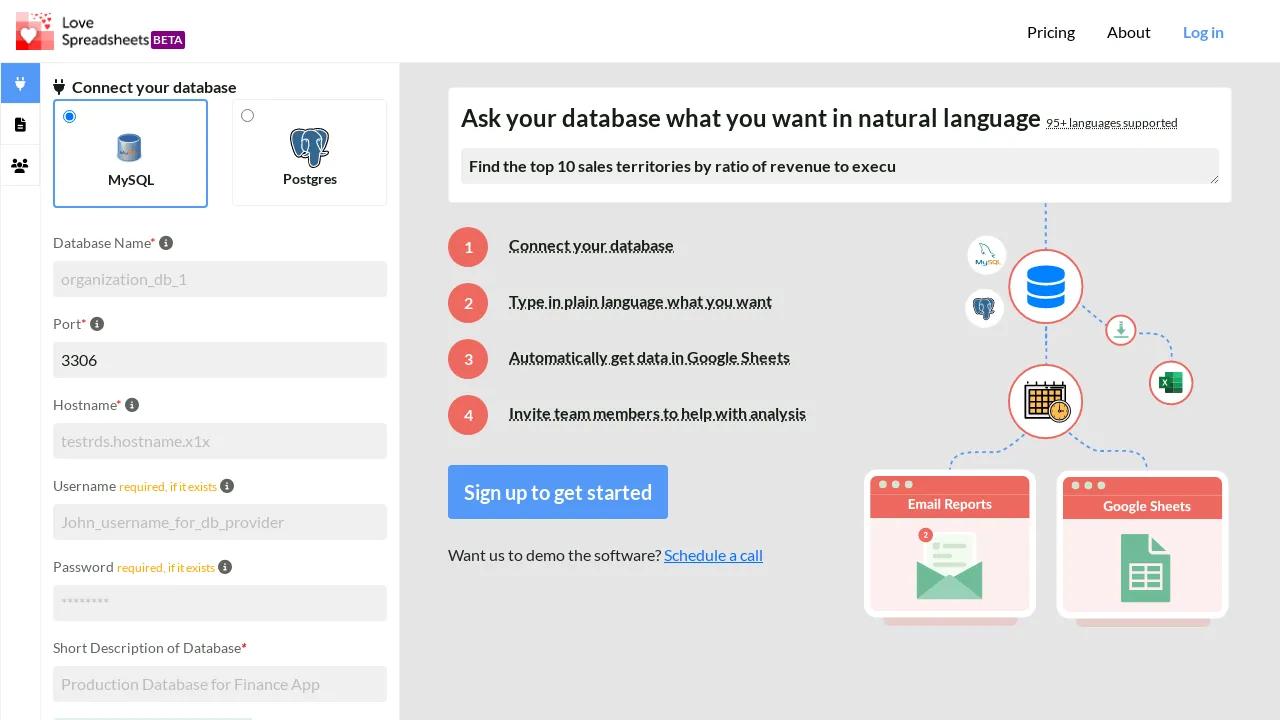Image resolution: width=1280 pixels, height=720 pixels.
Task: Click the Log in link
Action: 1203,32
